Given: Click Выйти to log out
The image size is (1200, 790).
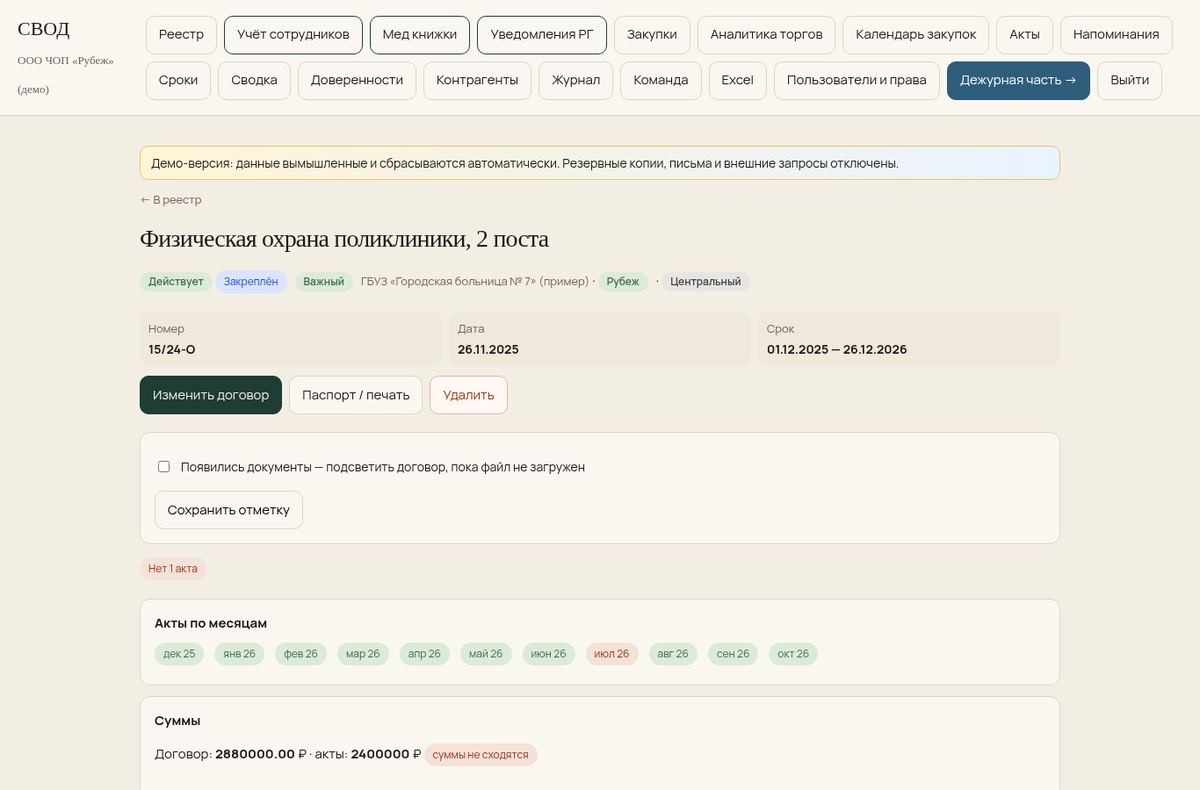Looking at the screenshot, I should 1130,81.
